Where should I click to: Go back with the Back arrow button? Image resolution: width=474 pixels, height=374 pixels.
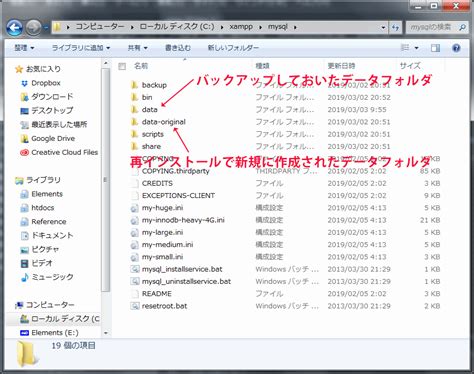coord(14,27)
